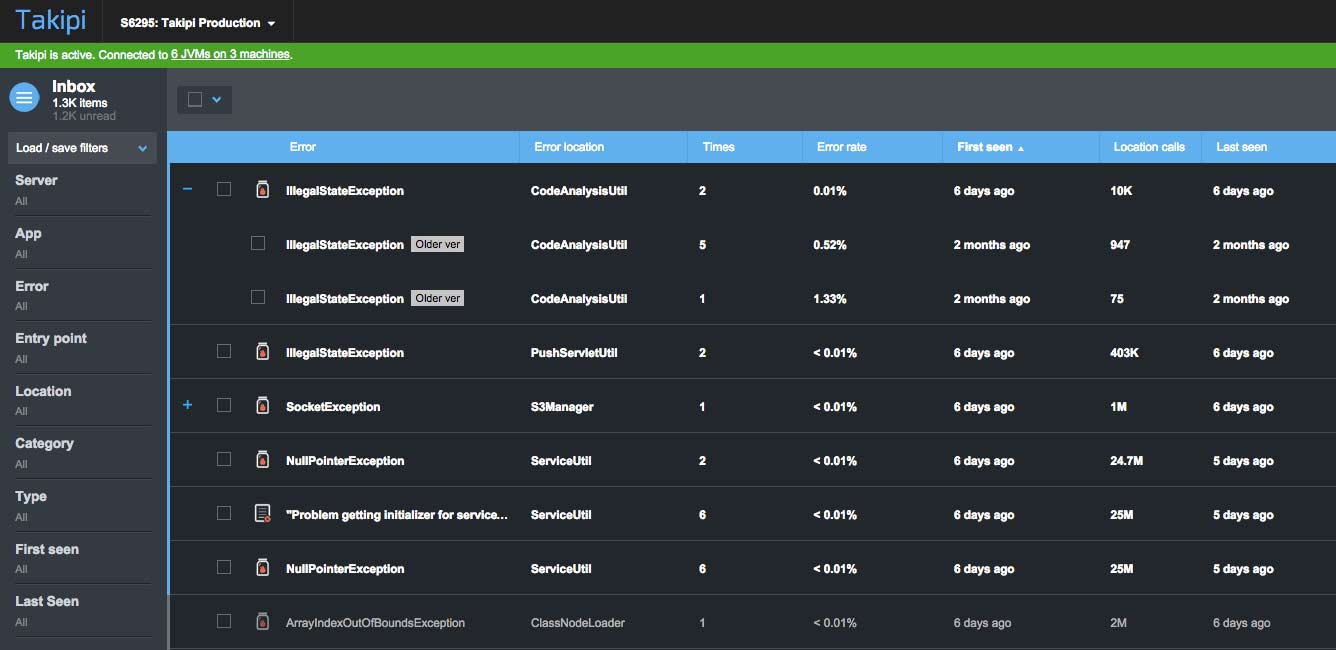Click the sort arrow on First seen column
This screenshot has height=650, width=1336.
[1021, 148]
